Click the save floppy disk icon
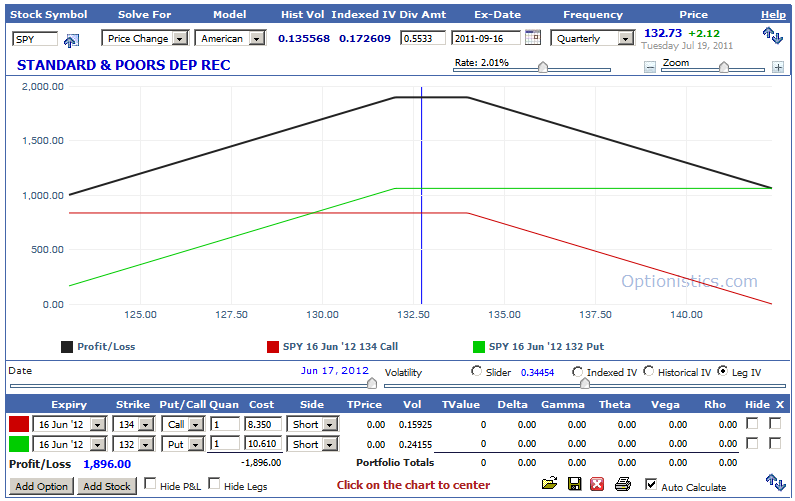Viewport: 795px width, 501px height. click(574, 484)
